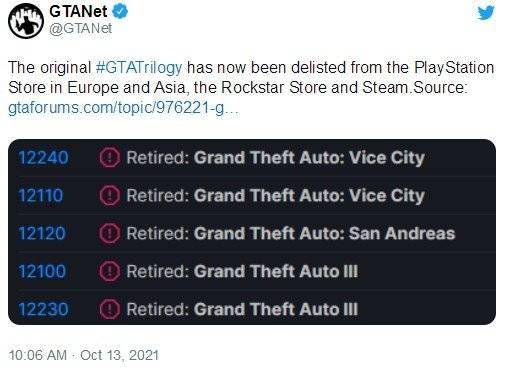Click retired icon beside 12100 GTA III
The image size is (506, 372).
pos(109,271)
